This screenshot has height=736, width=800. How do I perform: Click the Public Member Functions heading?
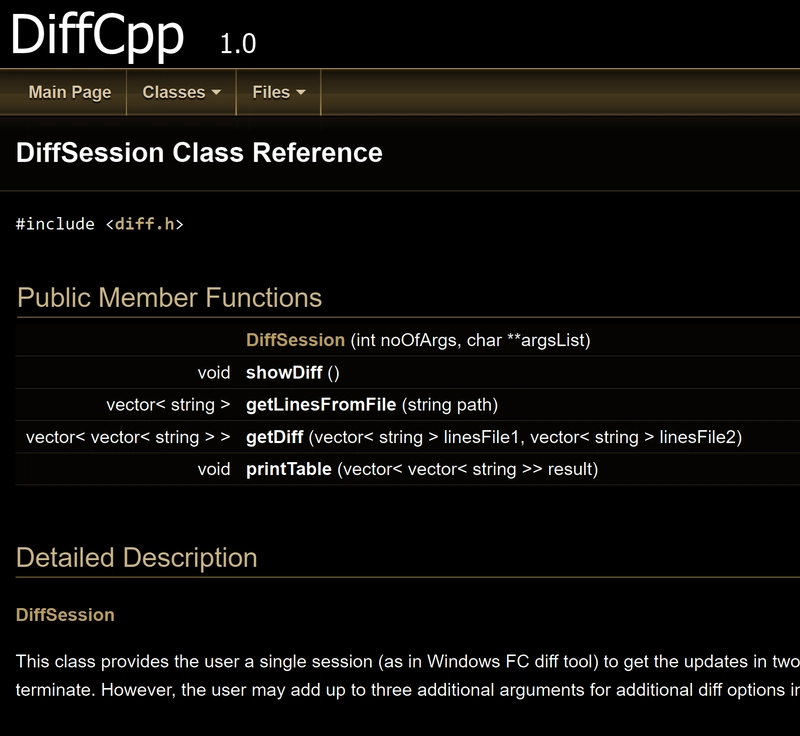click(x=170, y=298)
